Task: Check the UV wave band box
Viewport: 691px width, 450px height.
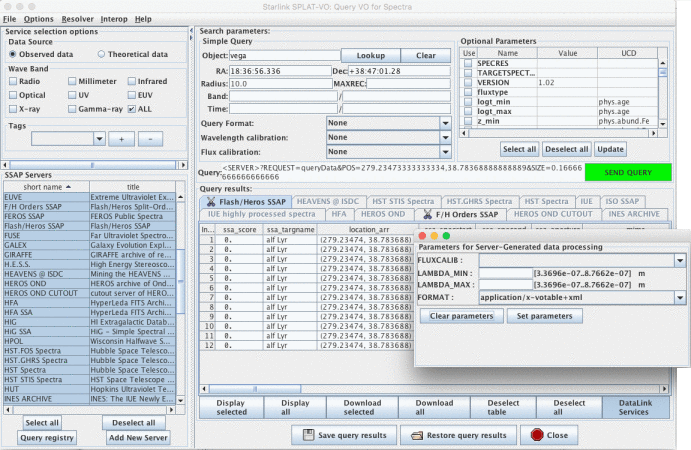Action: click(x=72, y=95)
